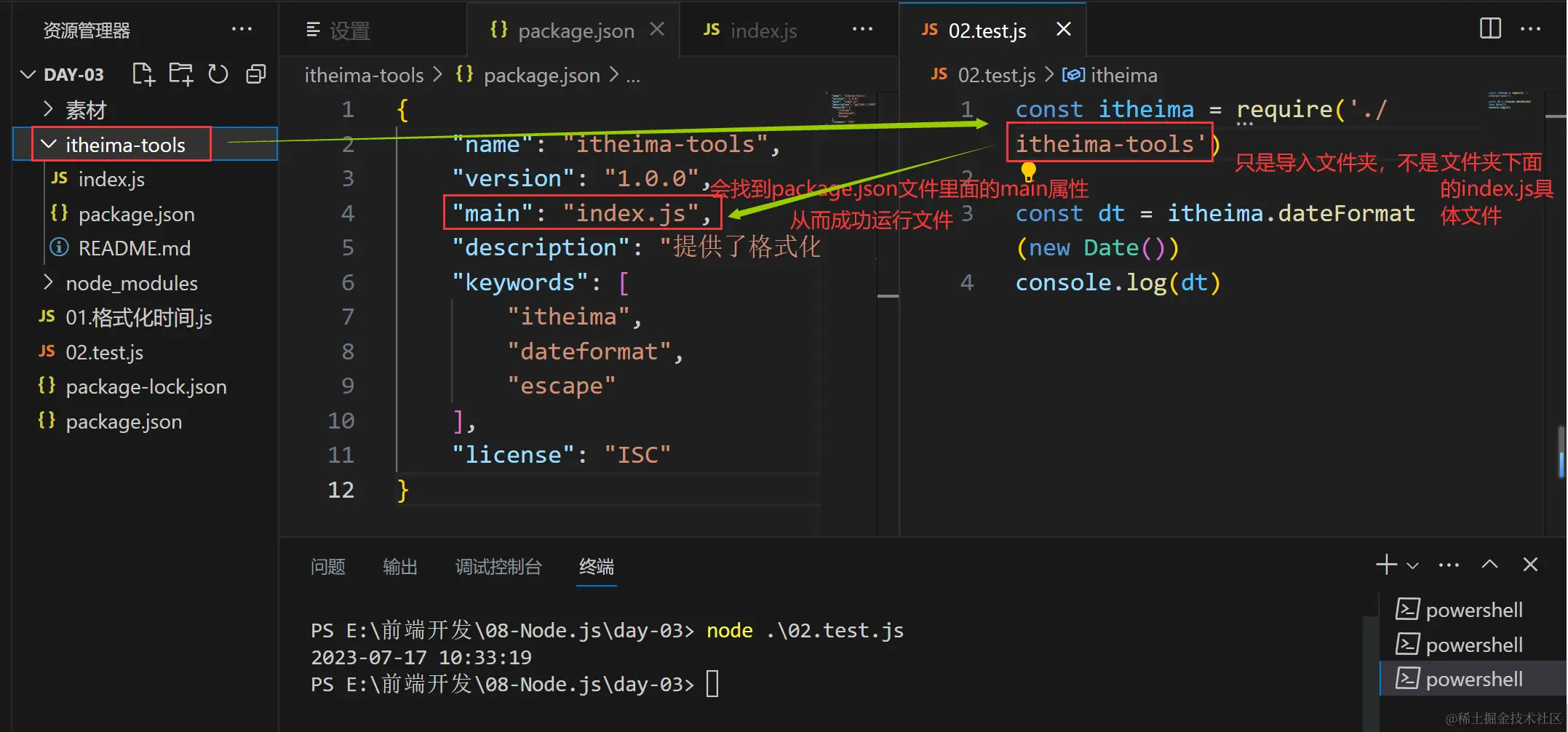Open the 问题 panel tab
The width and height of the screenshot is (1568, 732).
327,567
